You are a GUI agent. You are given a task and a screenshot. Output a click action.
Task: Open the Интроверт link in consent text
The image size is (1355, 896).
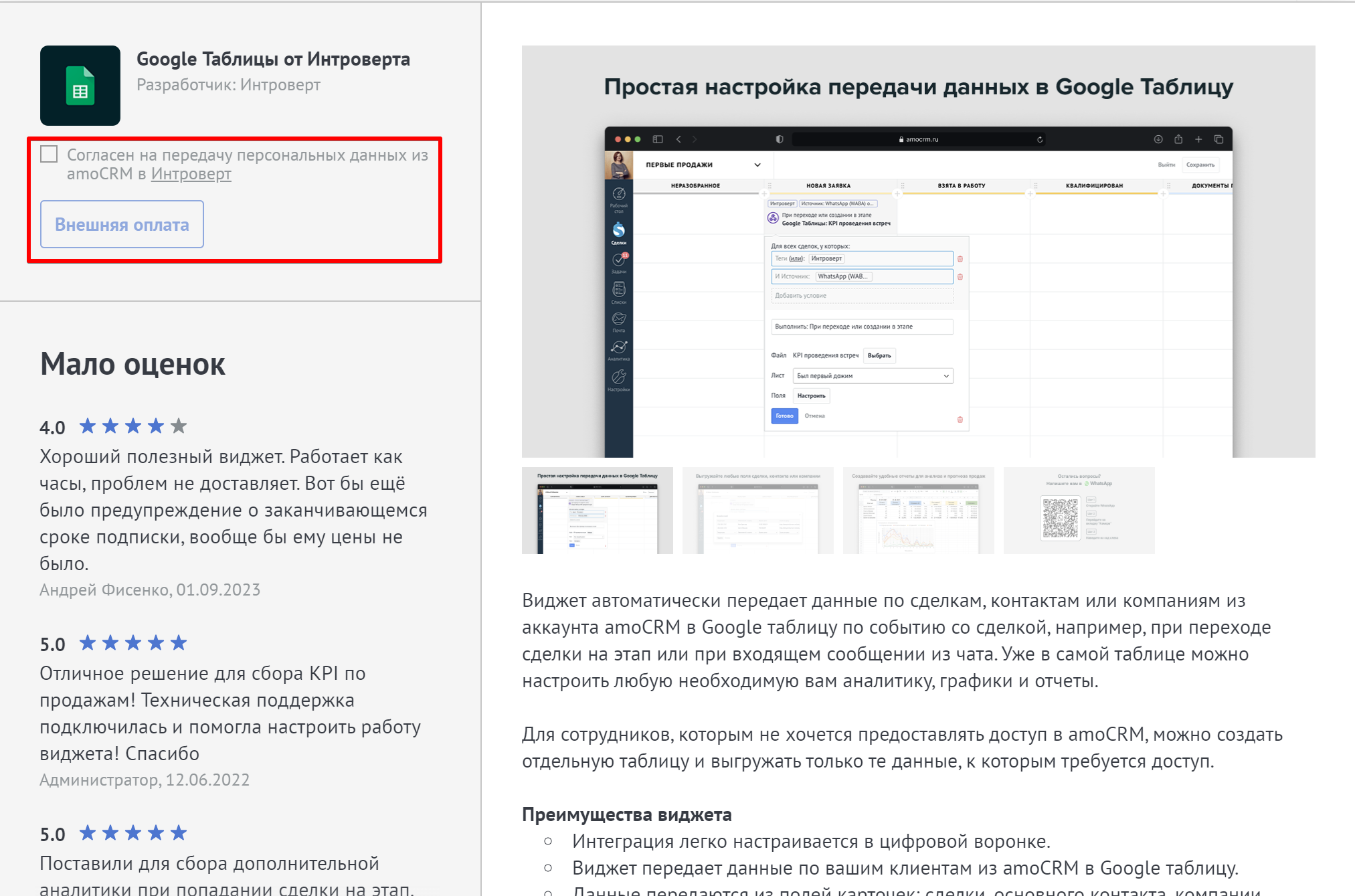191,174
